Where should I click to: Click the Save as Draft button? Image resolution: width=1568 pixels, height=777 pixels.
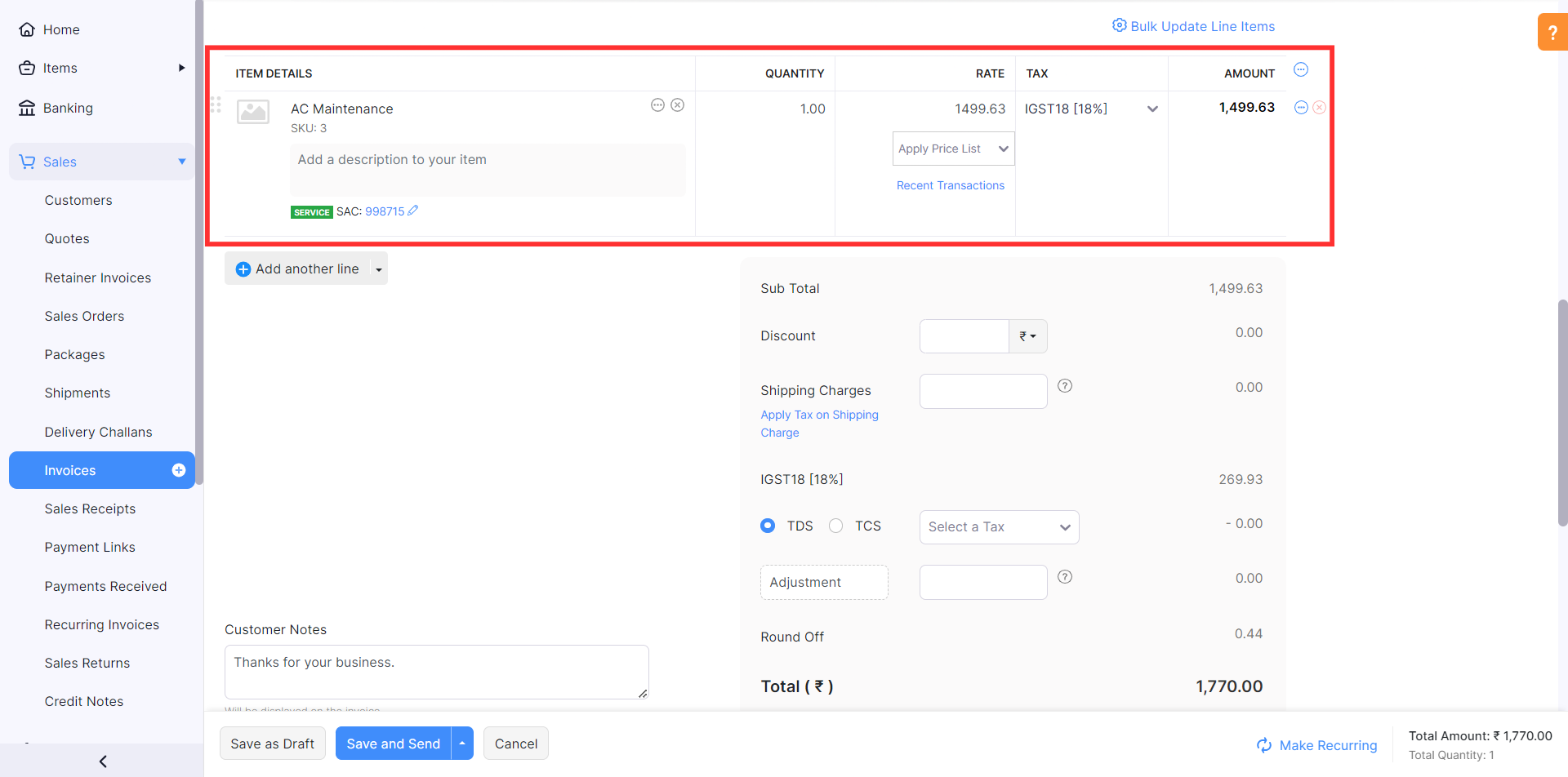(x=272, y=744)
